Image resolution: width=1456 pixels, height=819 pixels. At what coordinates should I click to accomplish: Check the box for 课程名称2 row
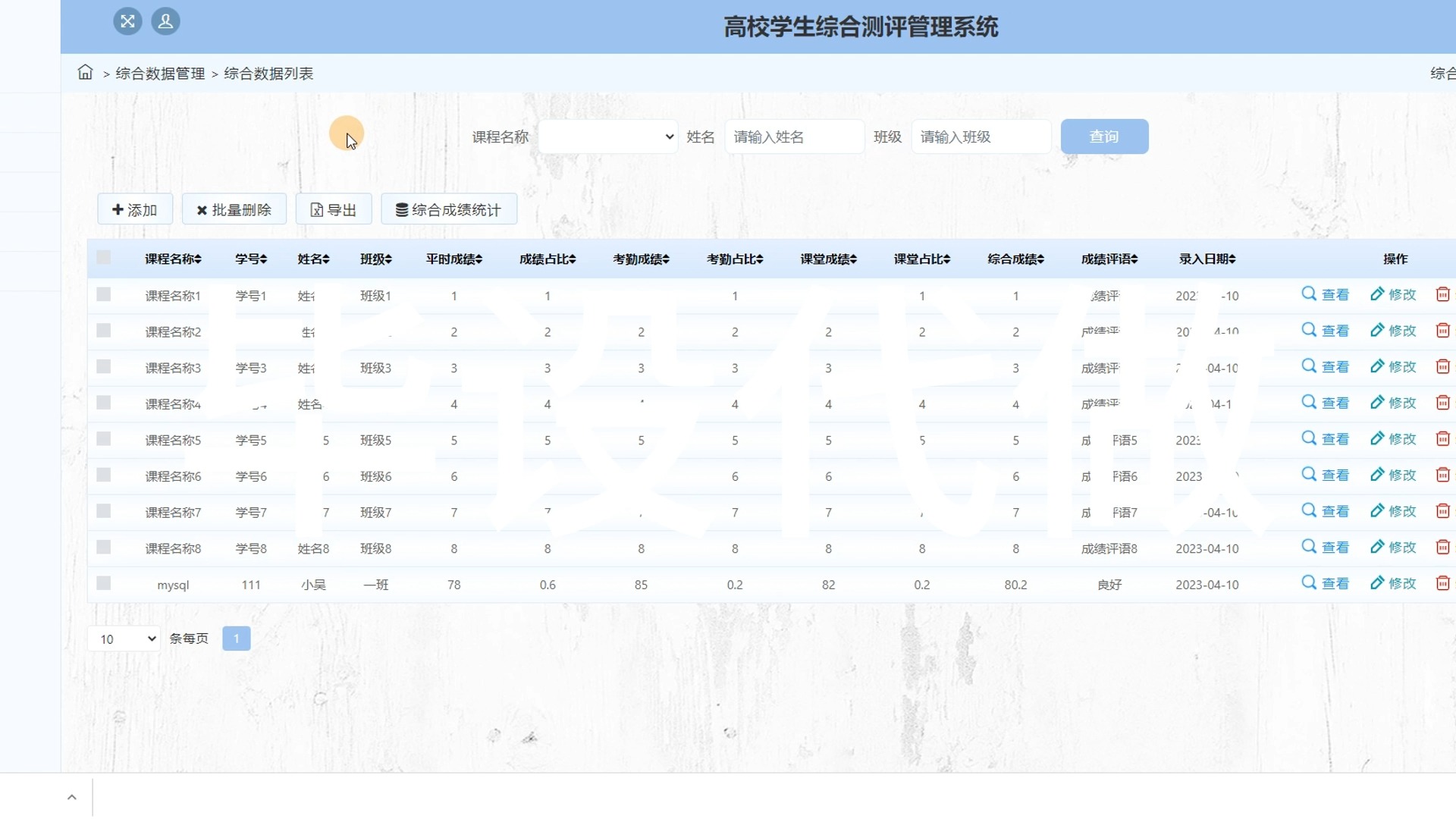point(104,331)
